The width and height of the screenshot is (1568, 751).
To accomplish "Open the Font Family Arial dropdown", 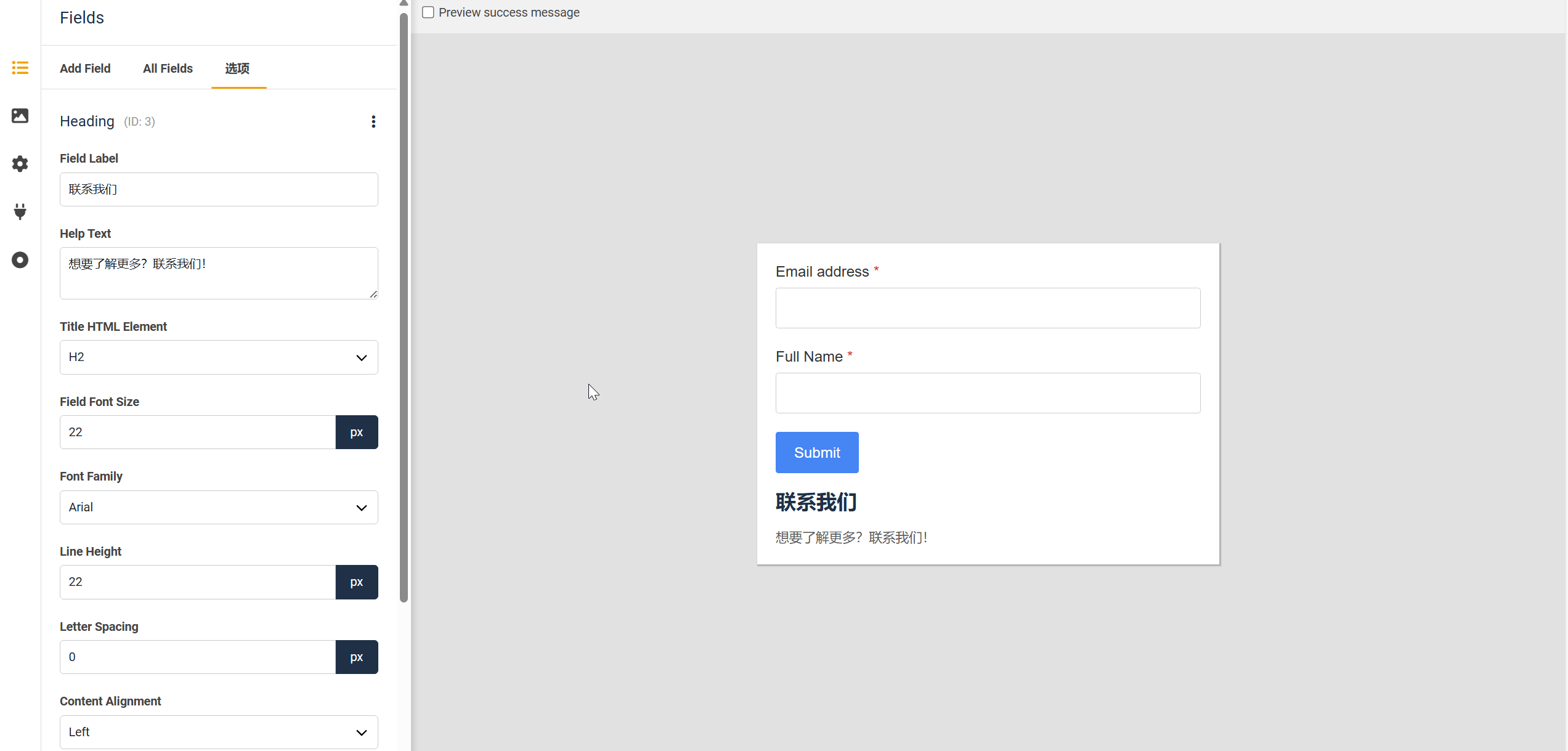I will tap(219, 507).
